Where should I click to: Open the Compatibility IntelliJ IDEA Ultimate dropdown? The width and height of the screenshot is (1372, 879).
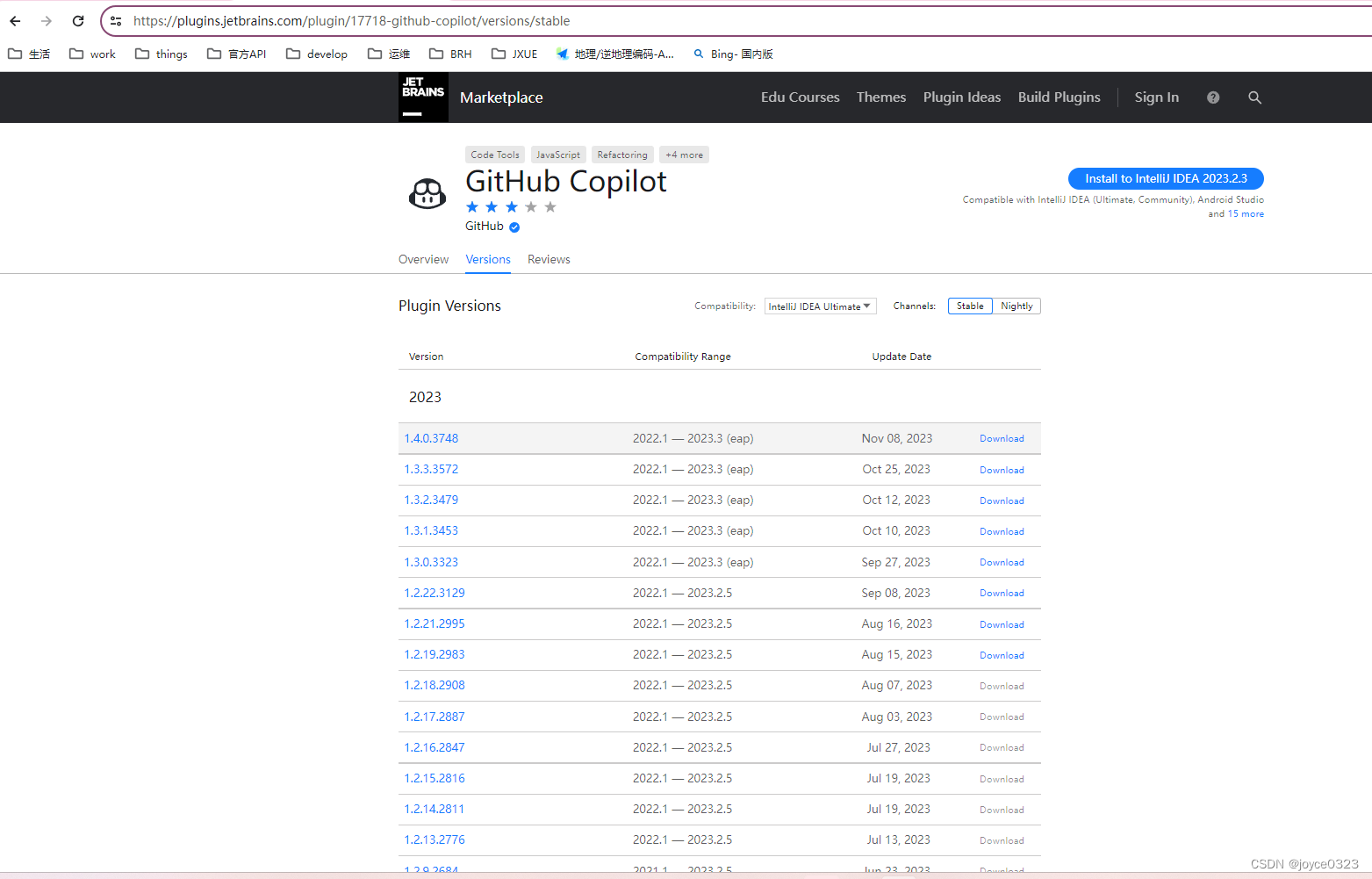820,306
